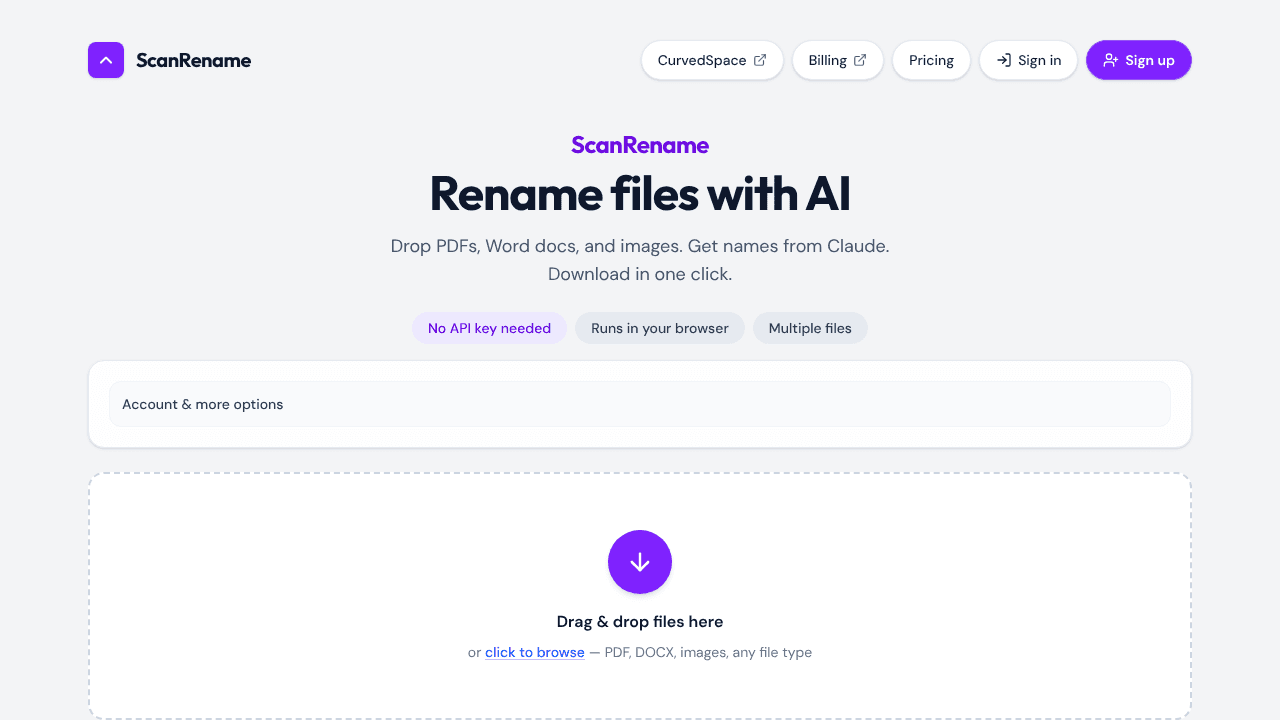Screen dimensions: 1280x720
Task: Click the purple down-arrow upload icon
Action: coord(640,562)
